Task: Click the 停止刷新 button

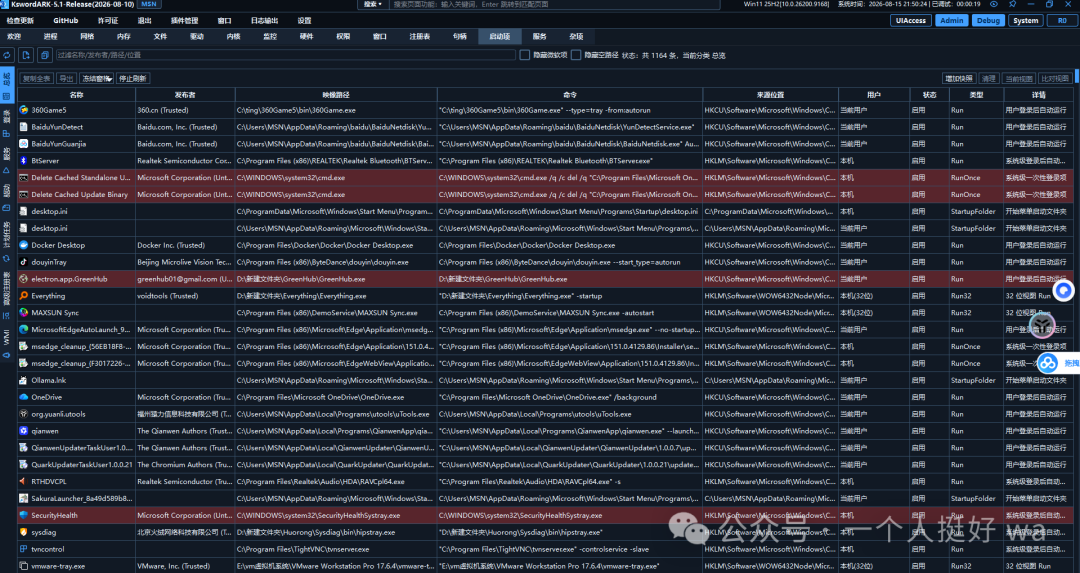Action: (133, 79)
